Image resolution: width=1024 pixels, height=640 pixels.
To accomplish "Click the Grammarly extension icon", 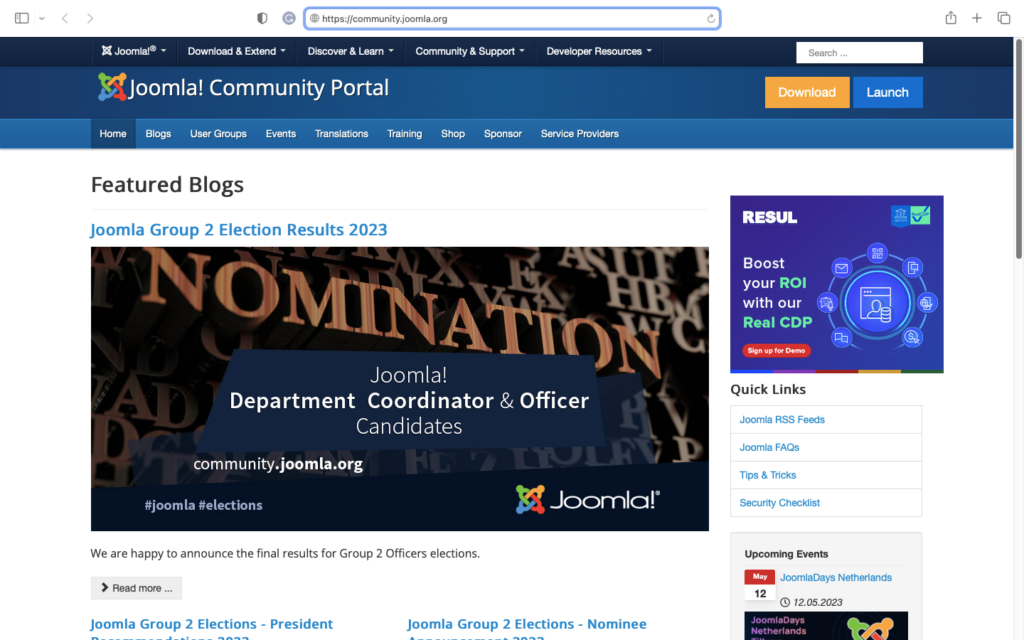I will pos(289,18).
